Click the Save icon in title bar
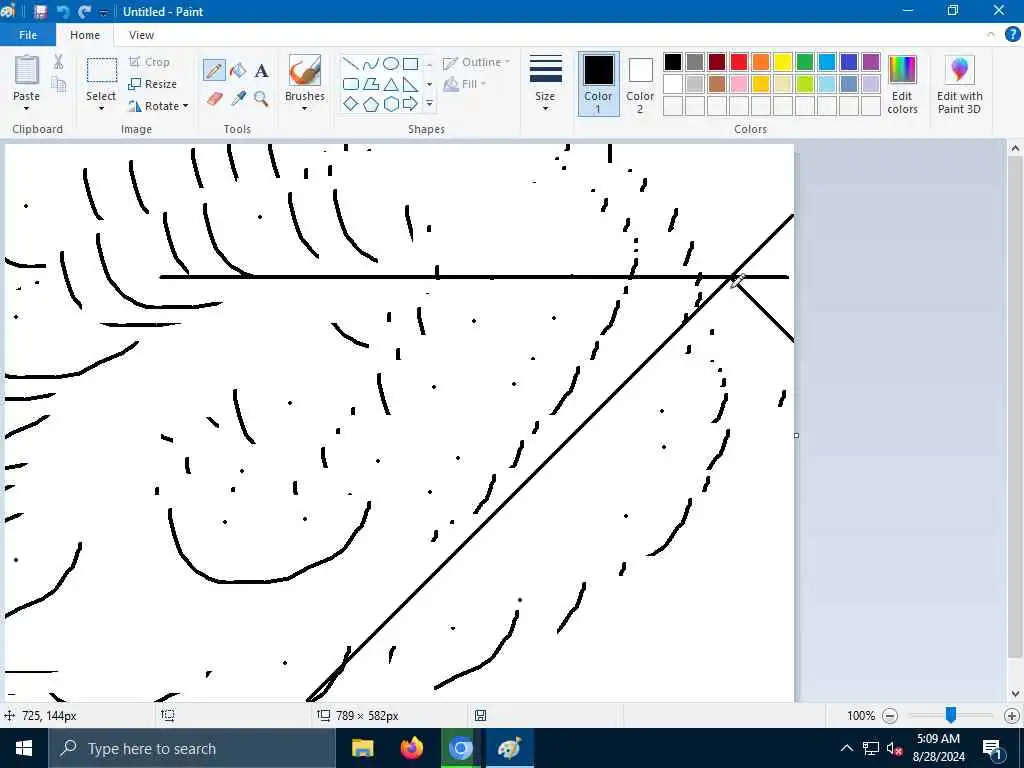This screenshot has height=768, width=1024. [x=40, y=11]
